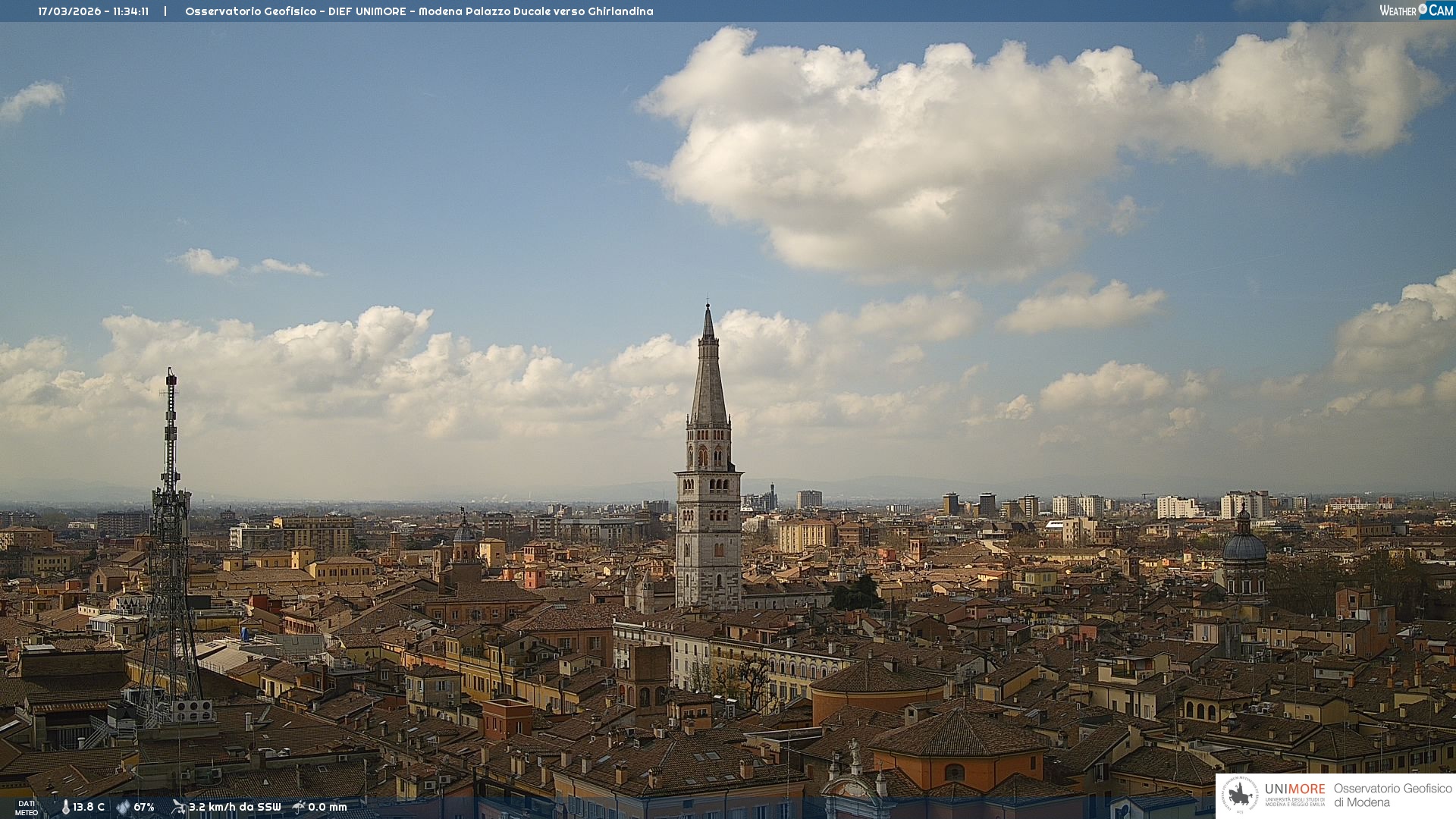The image size is (1456, 819).
Task: Click the 13.8 C temperature reading
Action: [x=89, y=807]
